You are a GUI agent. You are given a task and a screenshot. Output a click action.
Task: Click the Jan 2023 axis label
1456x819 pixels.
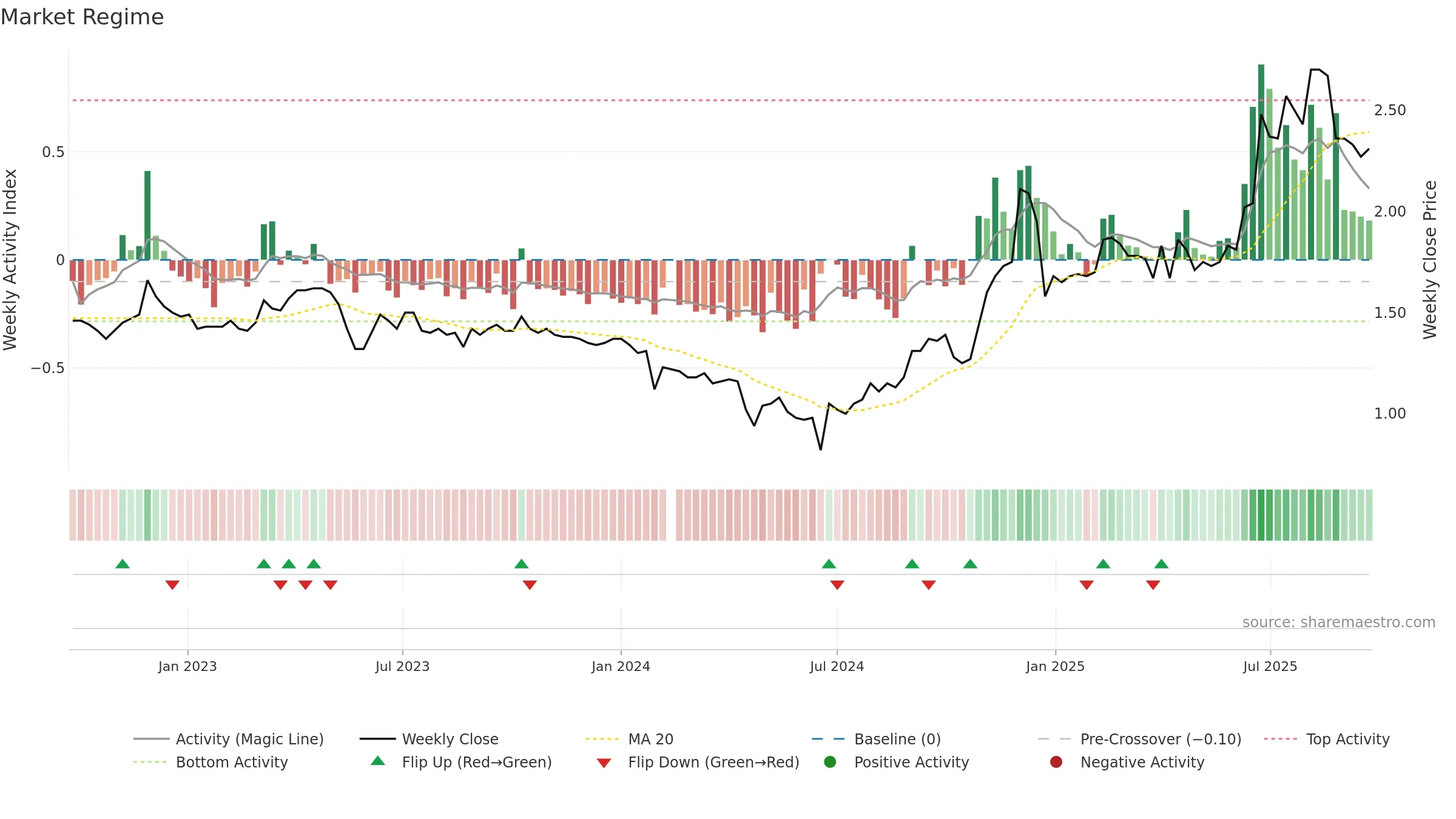pyautogui.click(x=187, y=666)
